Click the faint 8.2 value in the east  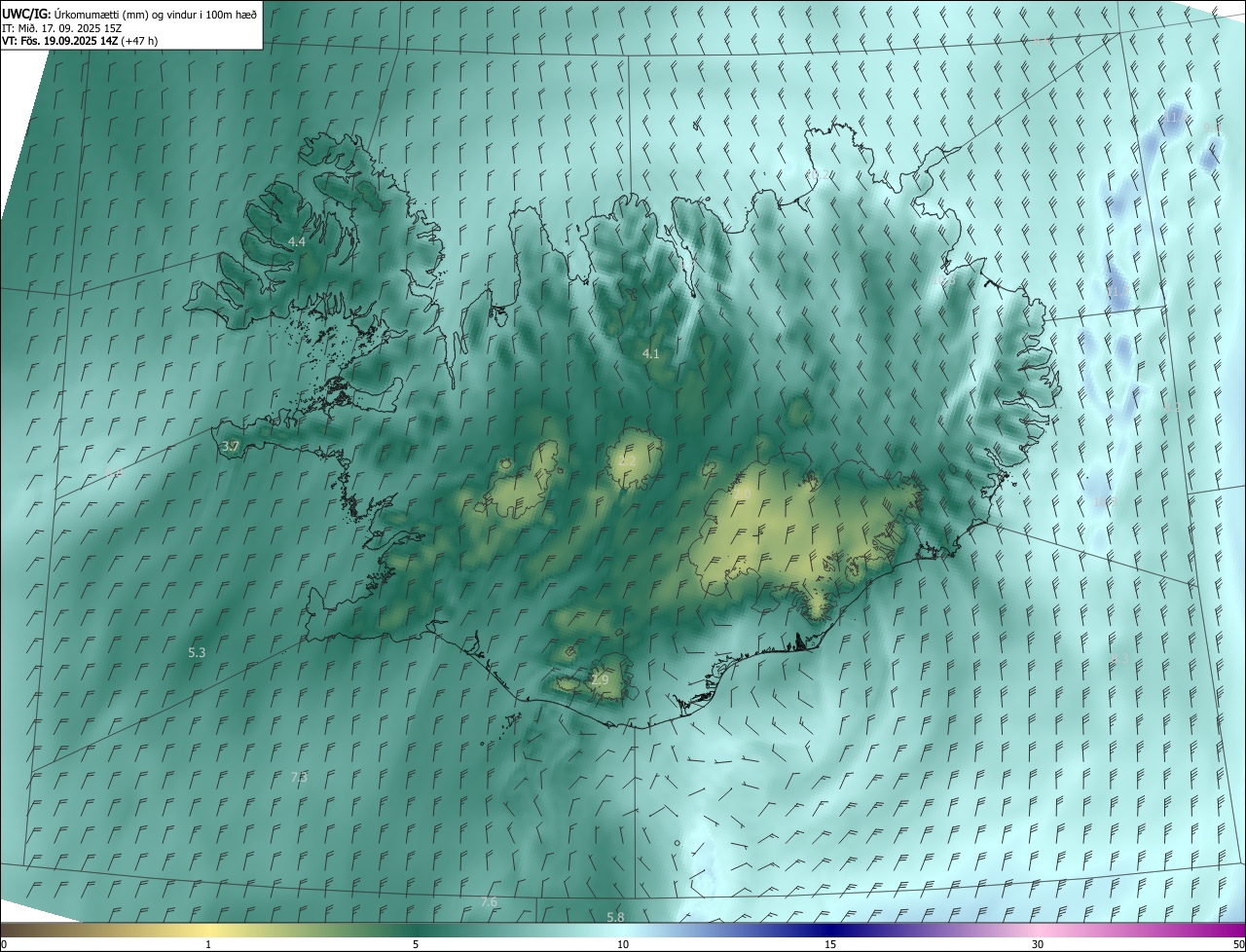1171,407
